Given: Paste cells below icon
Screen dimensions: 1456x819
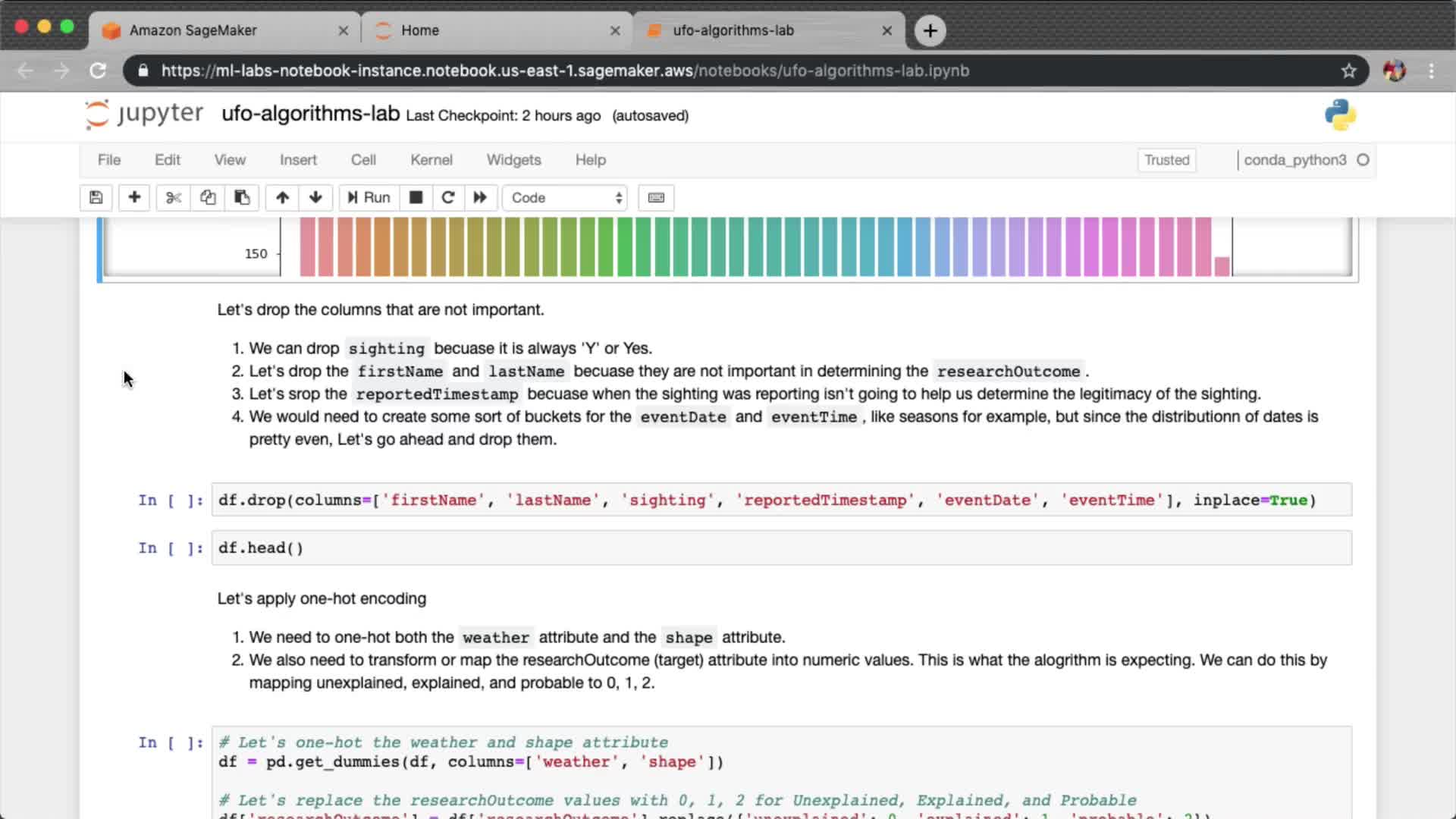Looking at the screenshot, I should [x=242, y=198].
